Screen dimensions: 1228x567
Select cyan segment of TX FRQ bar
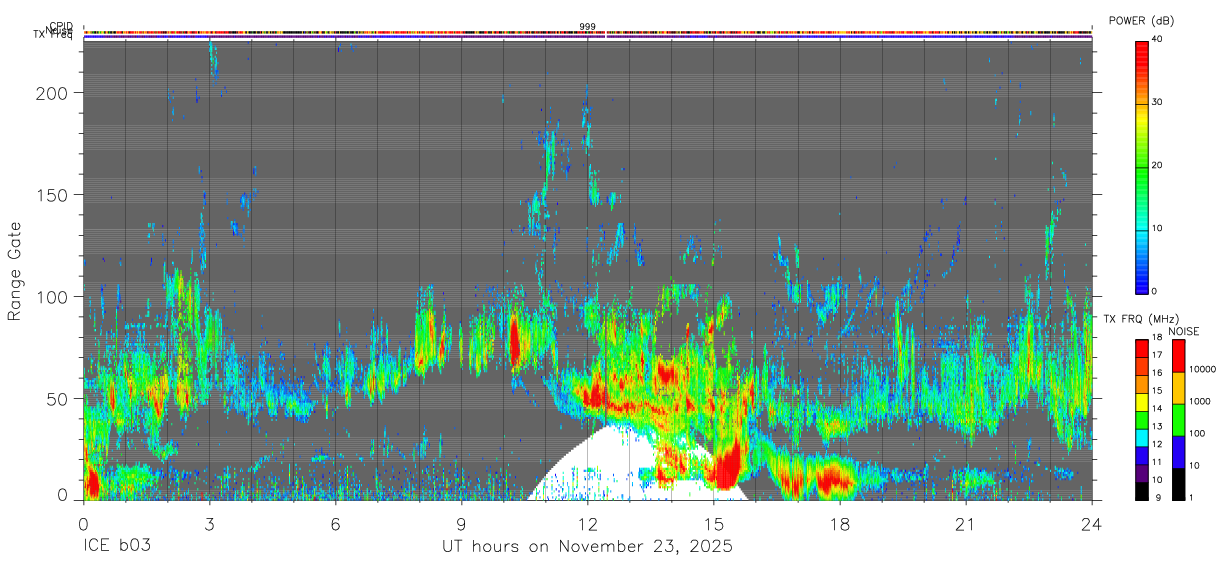(1142, 438)
